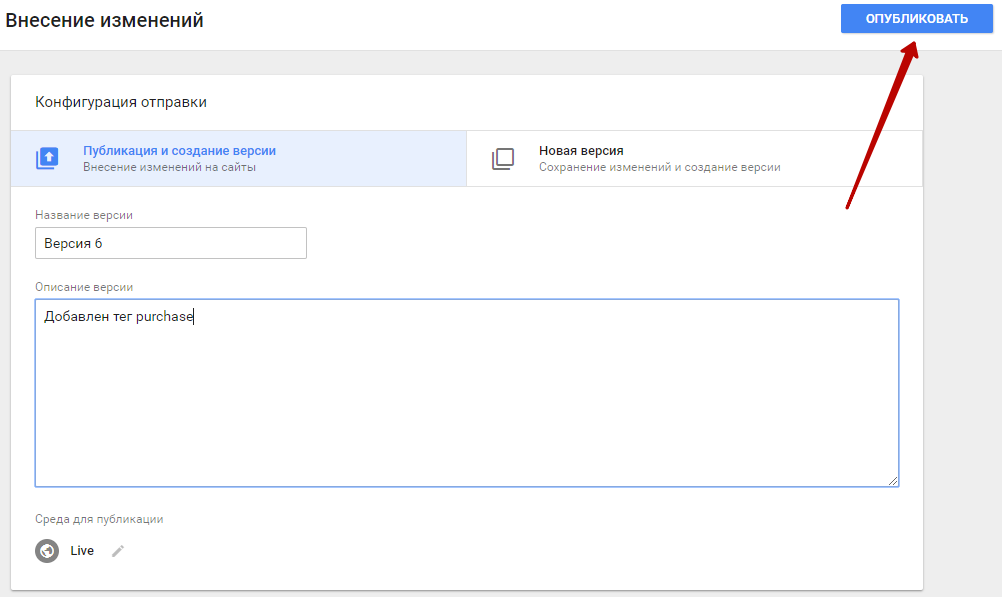Click the Live environment globe icon
Screen dimensions: 1002x597
tap(47, 551)
